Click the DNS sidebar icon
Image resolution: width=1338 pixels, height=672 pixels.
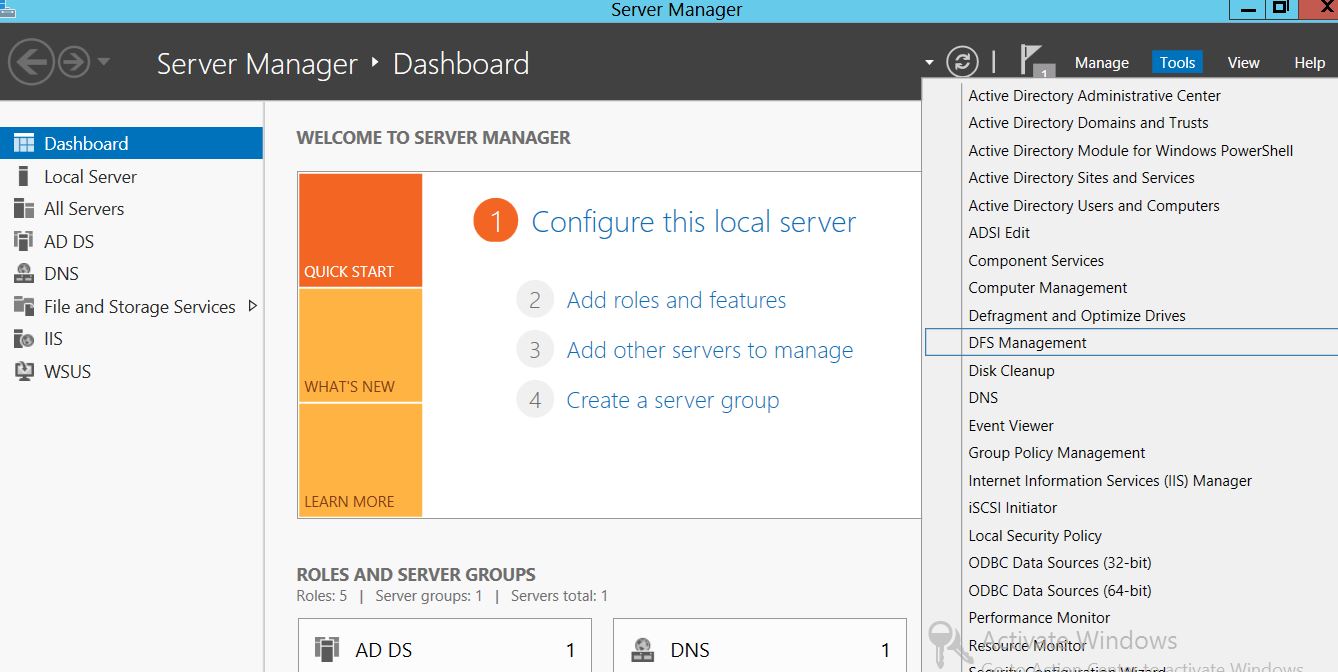coord(24,274)
